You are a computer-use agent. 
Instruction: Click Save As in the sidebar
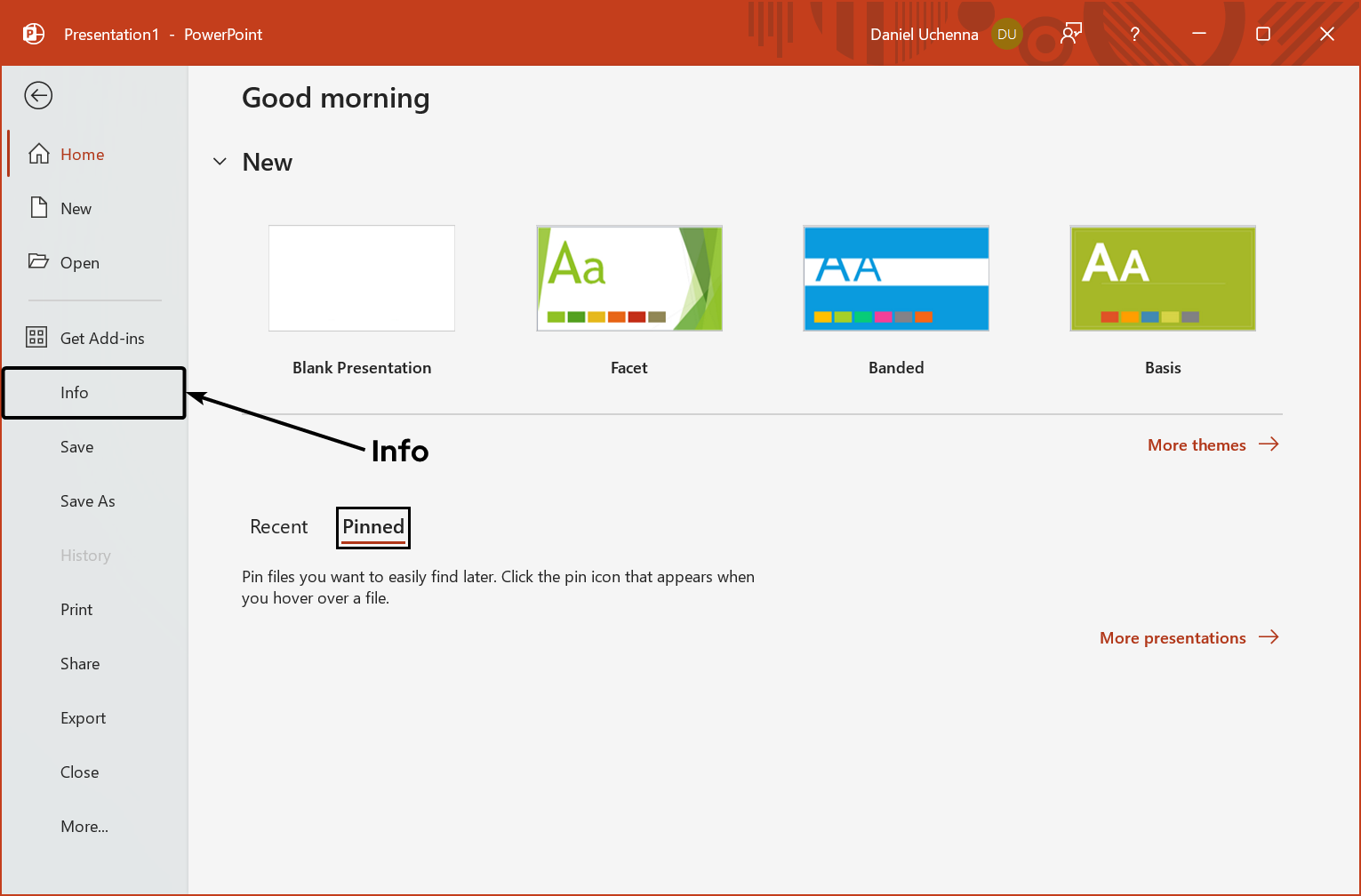coord(87,500)
